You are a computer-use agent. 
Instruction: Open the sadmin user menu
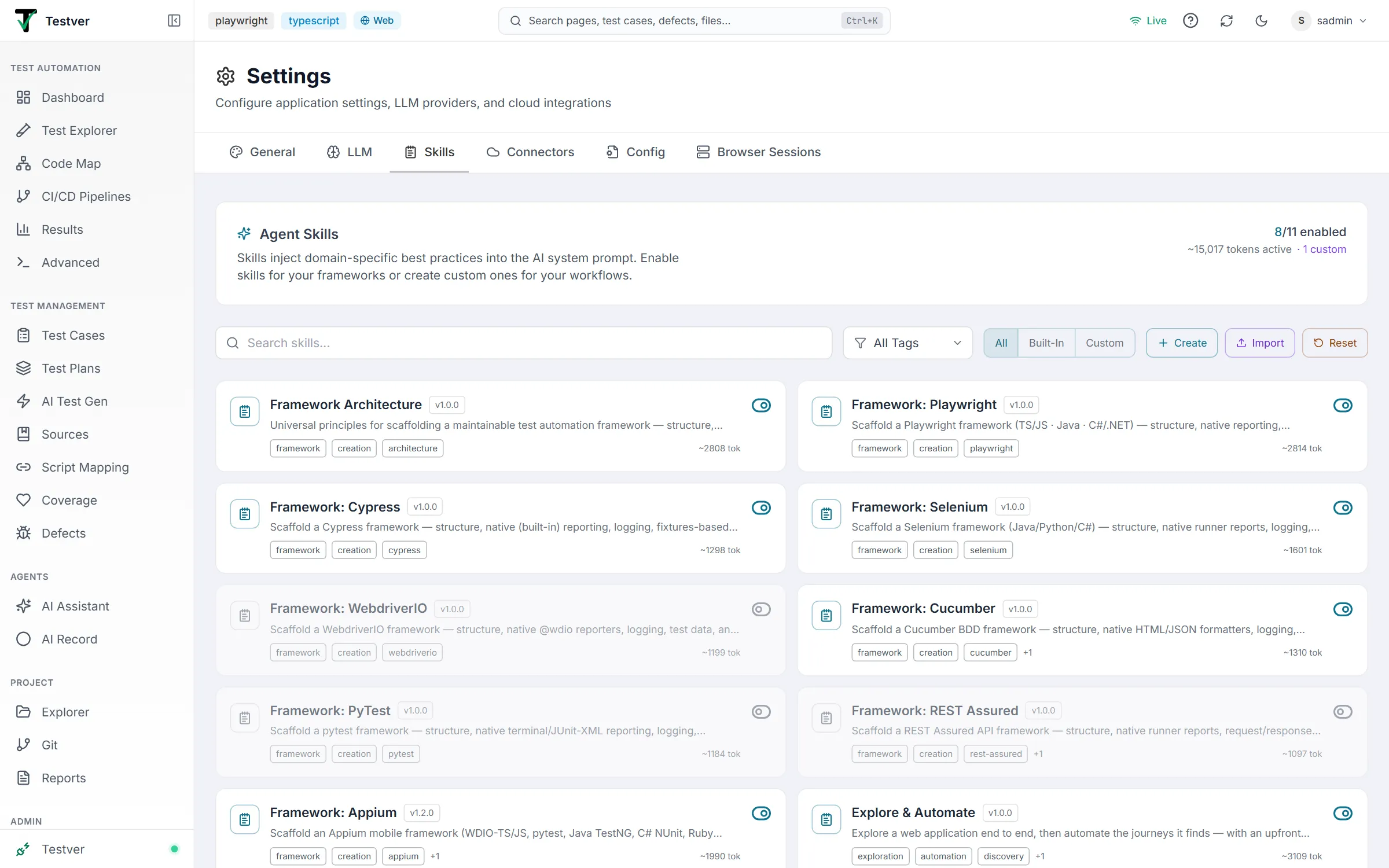click(1329, 21)
